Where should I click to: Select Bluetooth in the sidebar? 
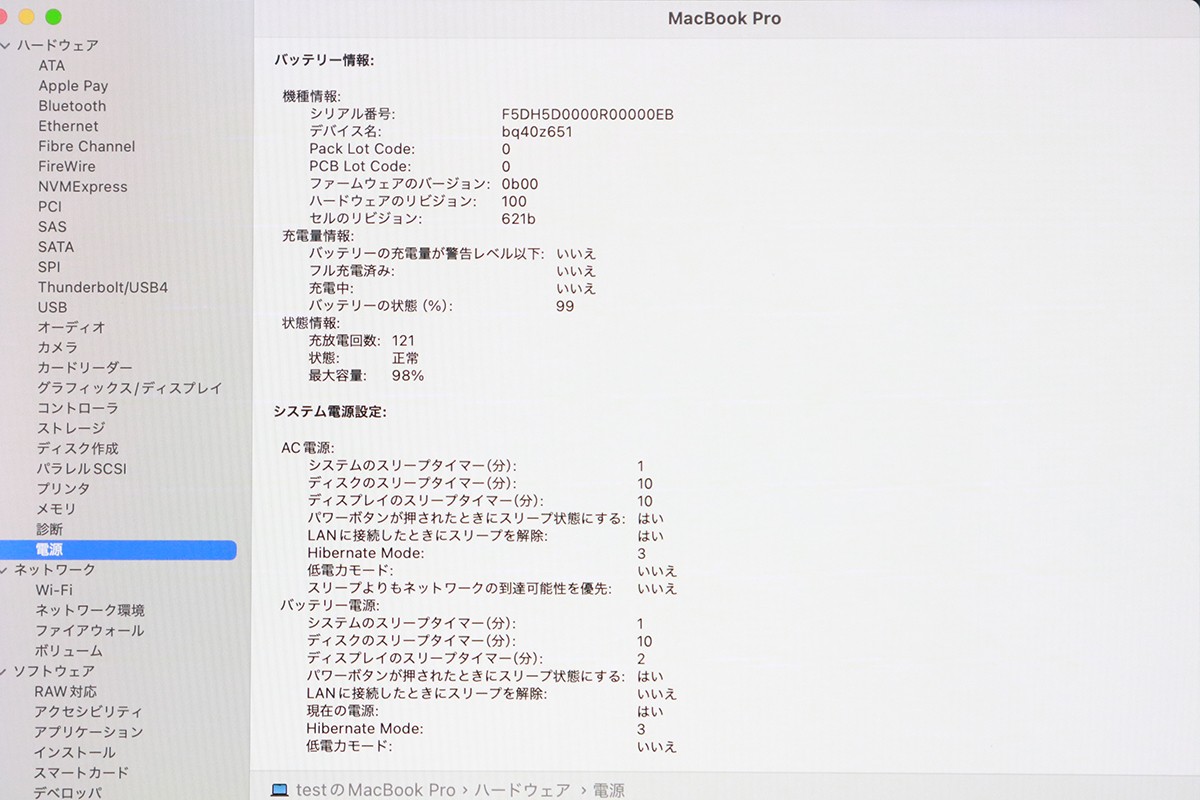point(72,106)
